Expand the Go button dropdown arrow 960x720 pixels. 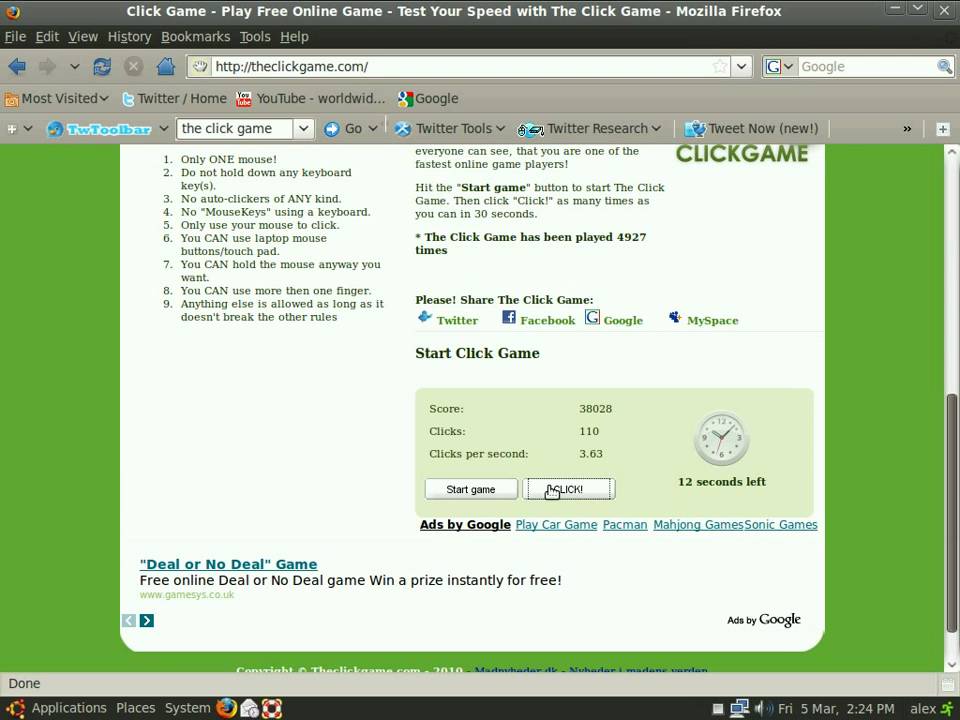click(x=373, y=129)
